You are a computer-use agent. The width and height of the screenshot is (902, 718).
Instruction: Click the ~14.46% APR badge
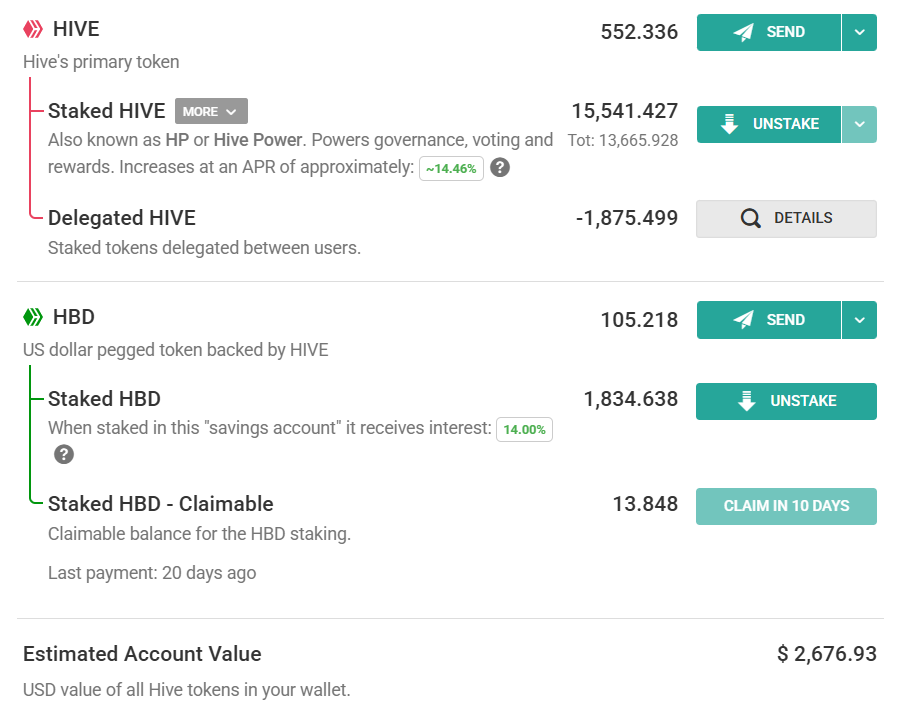click(452, 169)
